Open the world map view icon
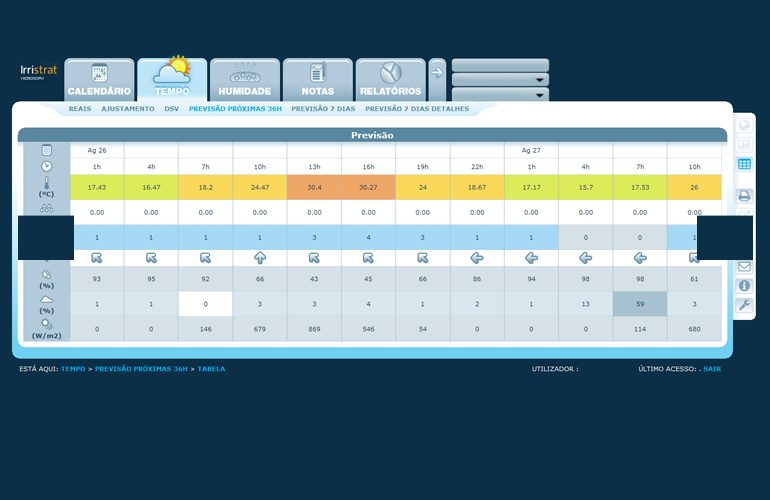Viewport: 770px width, 500px height. tap(744, 127)
